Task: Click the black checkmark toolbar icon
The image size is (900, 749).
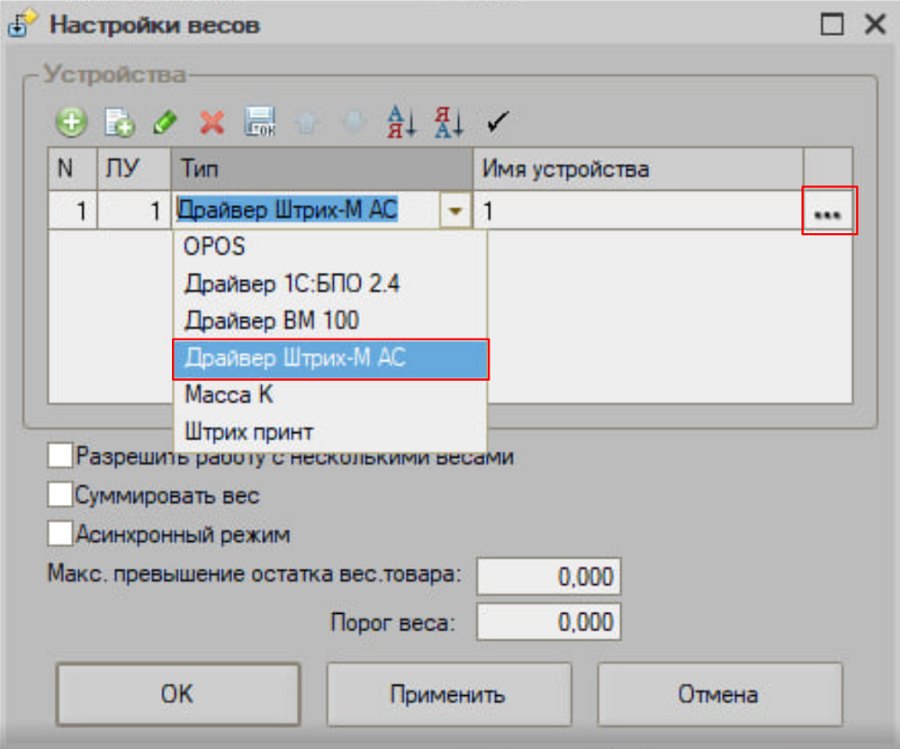Action: [x=496, y=122]
